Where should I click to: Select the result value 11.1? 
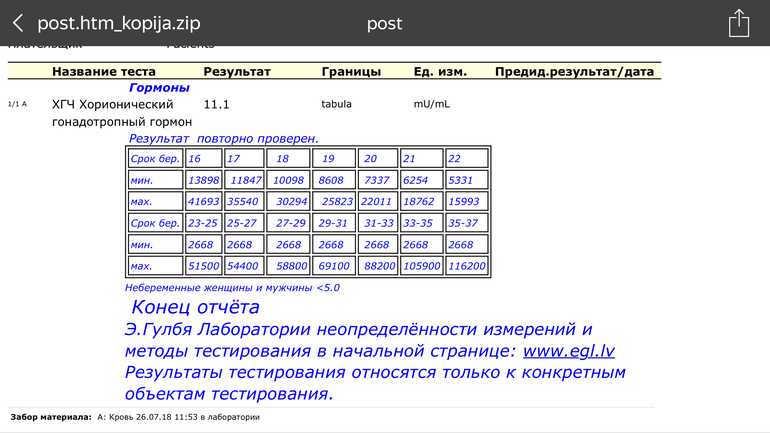217,104
